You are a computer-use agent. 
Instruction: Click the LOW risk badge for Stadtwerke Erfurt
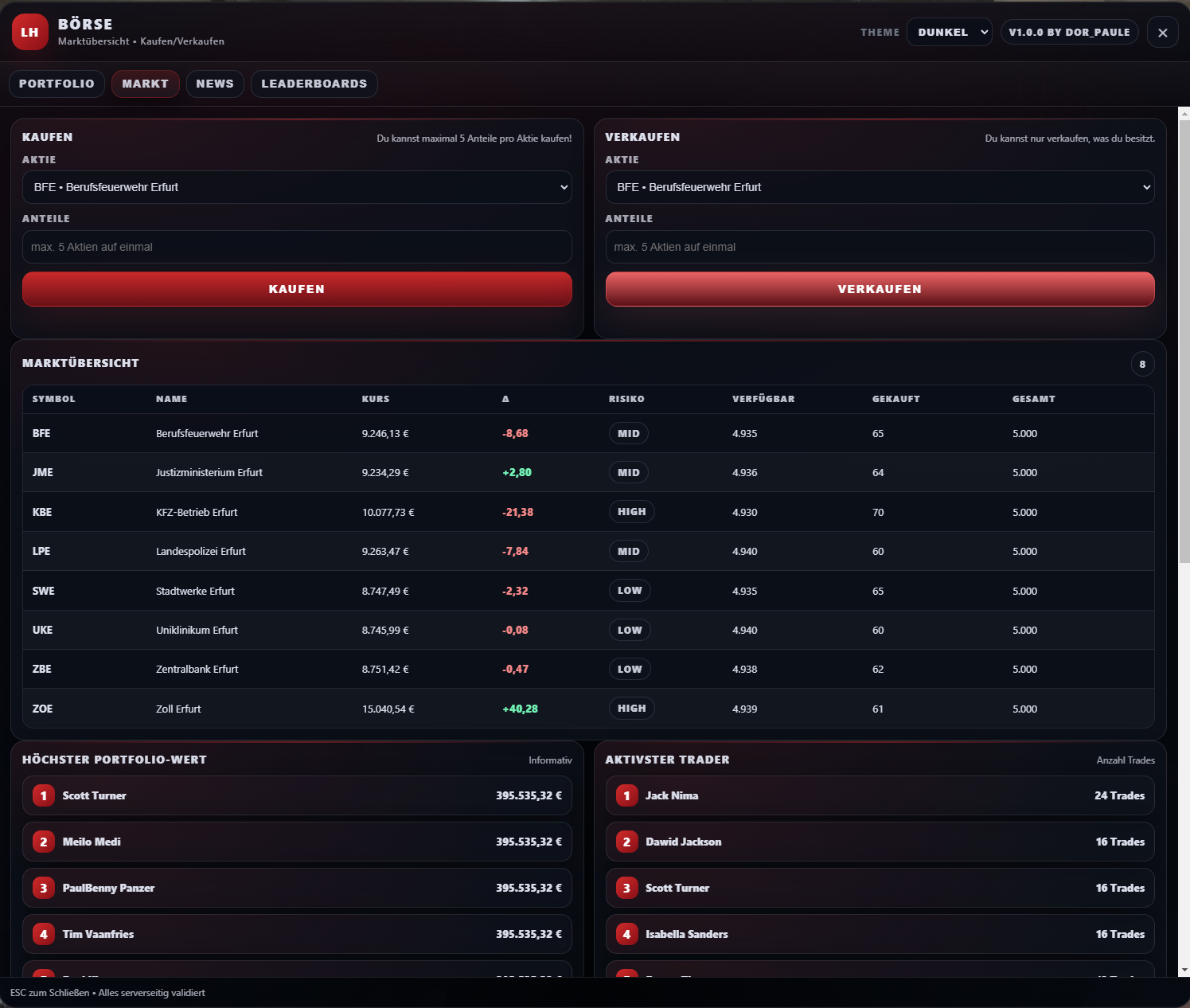(x=630, y=590)
